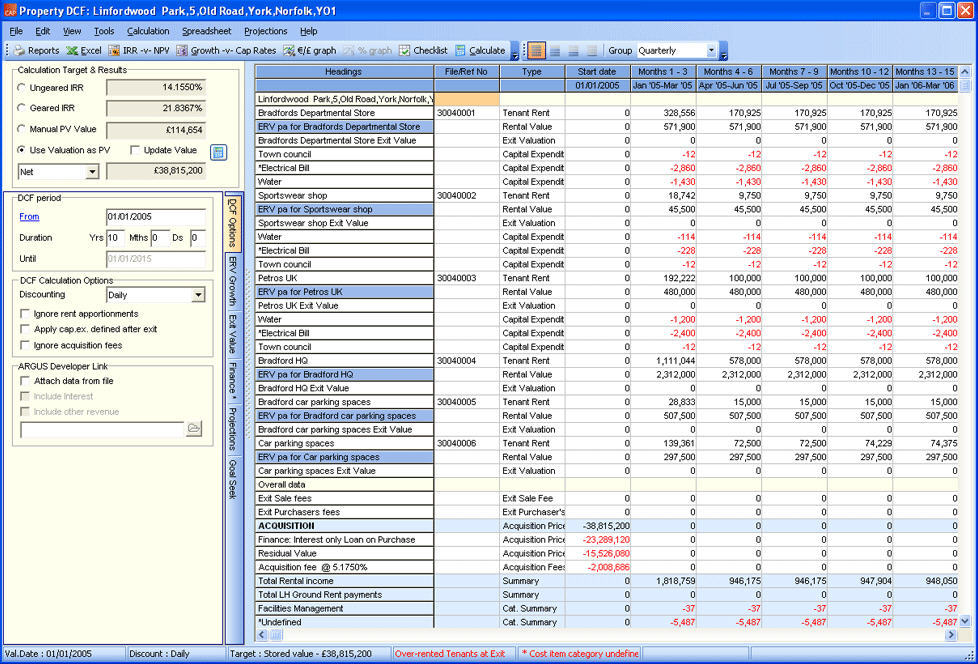
Task: Open the File menu
Action: 16,31
